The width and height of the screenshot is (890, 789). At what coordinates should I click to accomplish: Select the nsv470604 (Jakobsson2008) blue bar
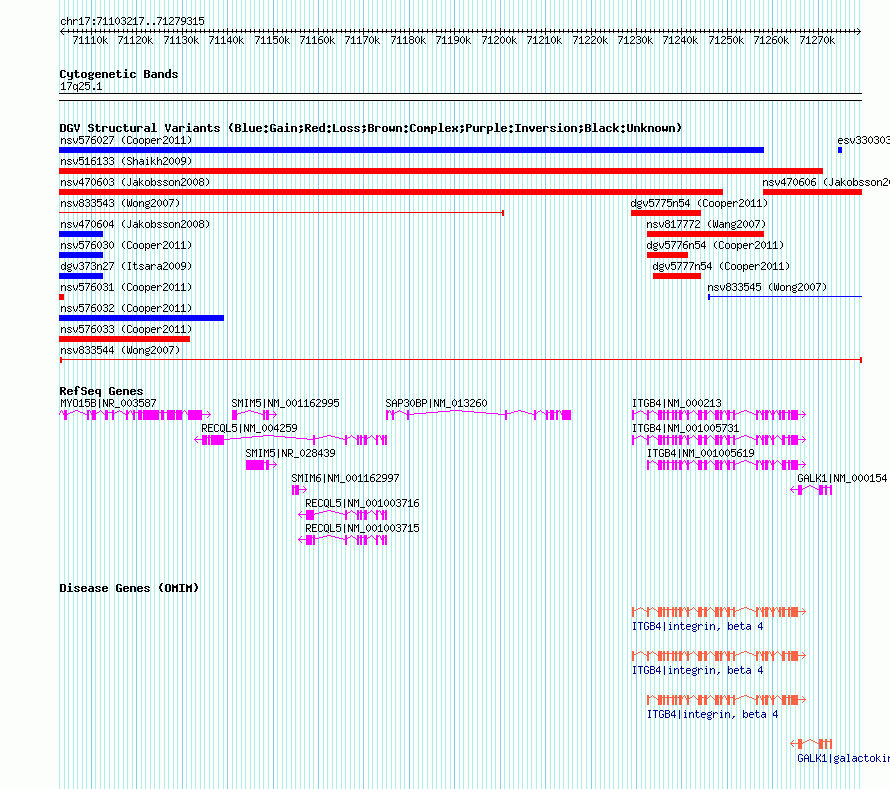click(x=81, y=234)
